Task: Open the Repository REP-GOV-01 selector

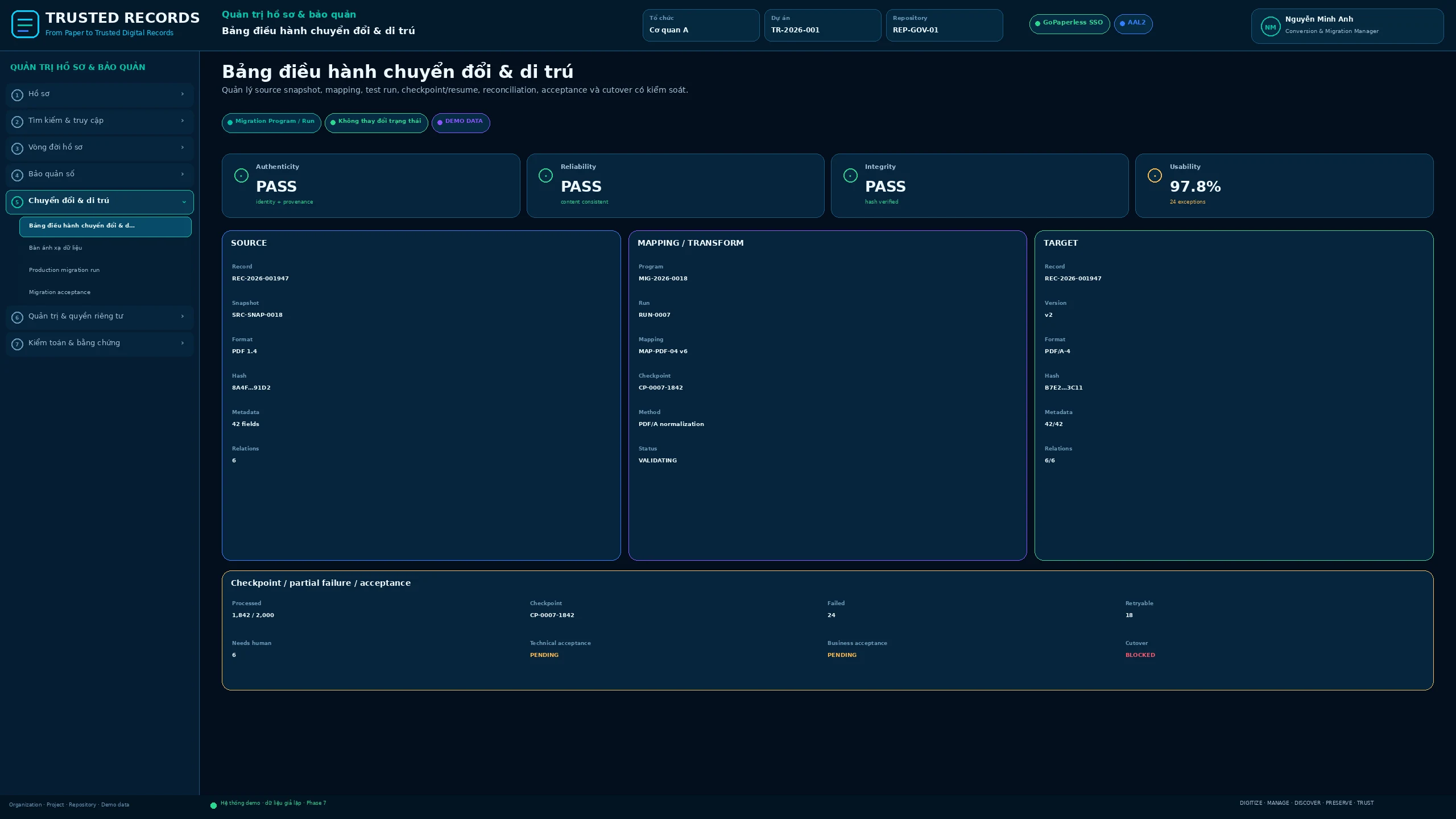Action: coord(944,25)
